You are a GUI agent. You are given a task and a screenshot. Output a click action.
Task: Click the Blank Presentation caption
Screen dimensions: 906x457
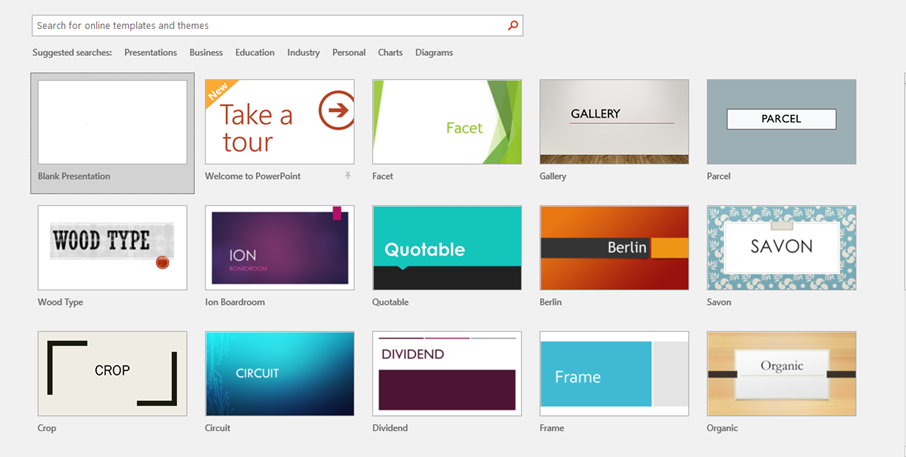74,176
